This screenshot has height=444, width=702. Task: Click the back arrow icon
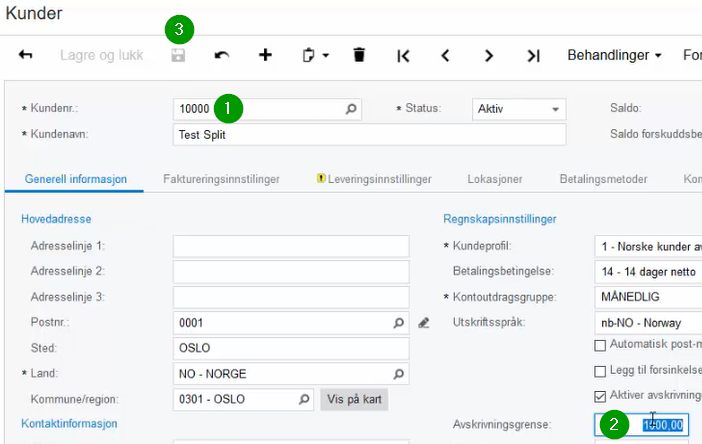tap(25, 56)
